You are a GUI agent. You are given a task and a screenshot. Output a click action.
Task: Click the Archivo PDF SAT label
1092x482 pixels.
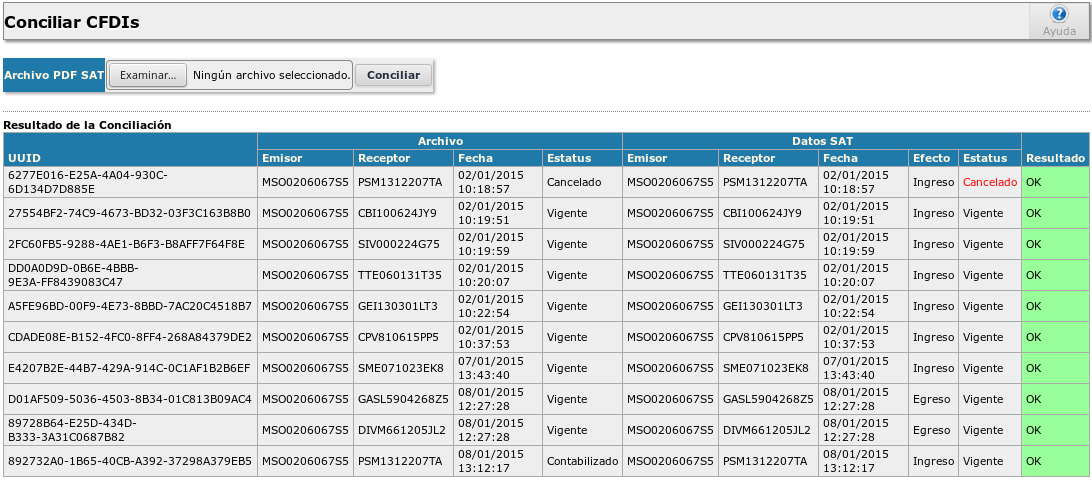pyautogui.click(x=54, y=75)
